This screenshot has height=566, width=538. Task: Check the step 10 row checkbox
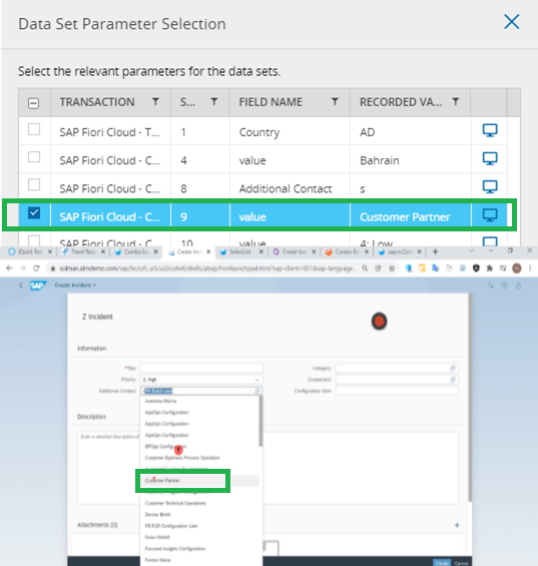click(x=34, y=240)
